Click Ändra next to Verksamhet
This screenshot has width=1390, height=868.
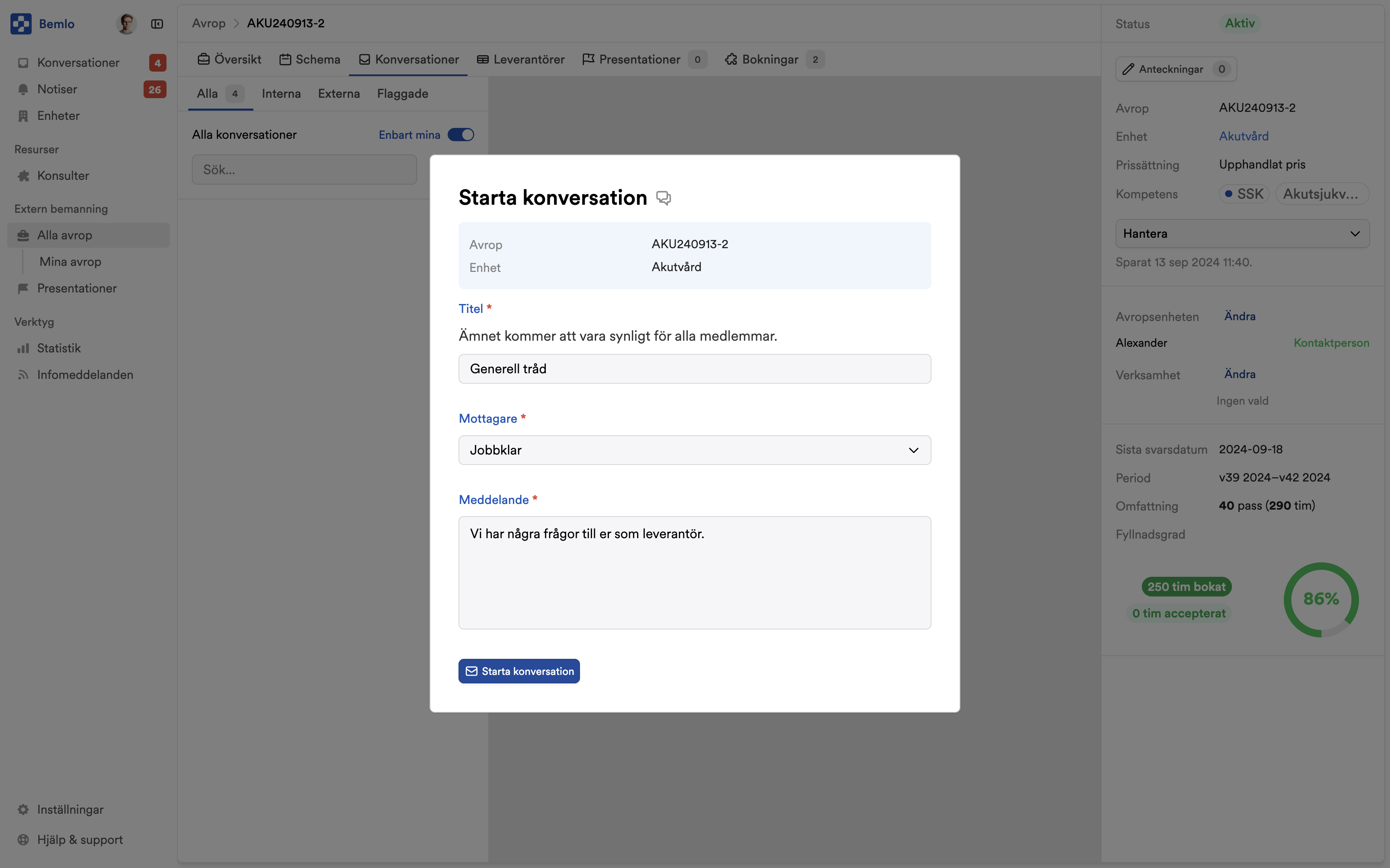click(x=1240, y=374)
